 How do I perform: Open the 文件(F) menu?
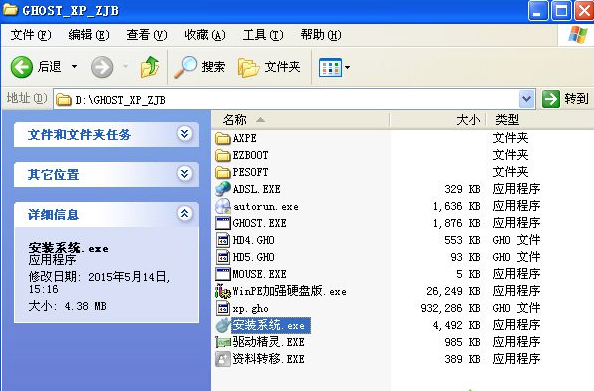[x=31, y=35]
